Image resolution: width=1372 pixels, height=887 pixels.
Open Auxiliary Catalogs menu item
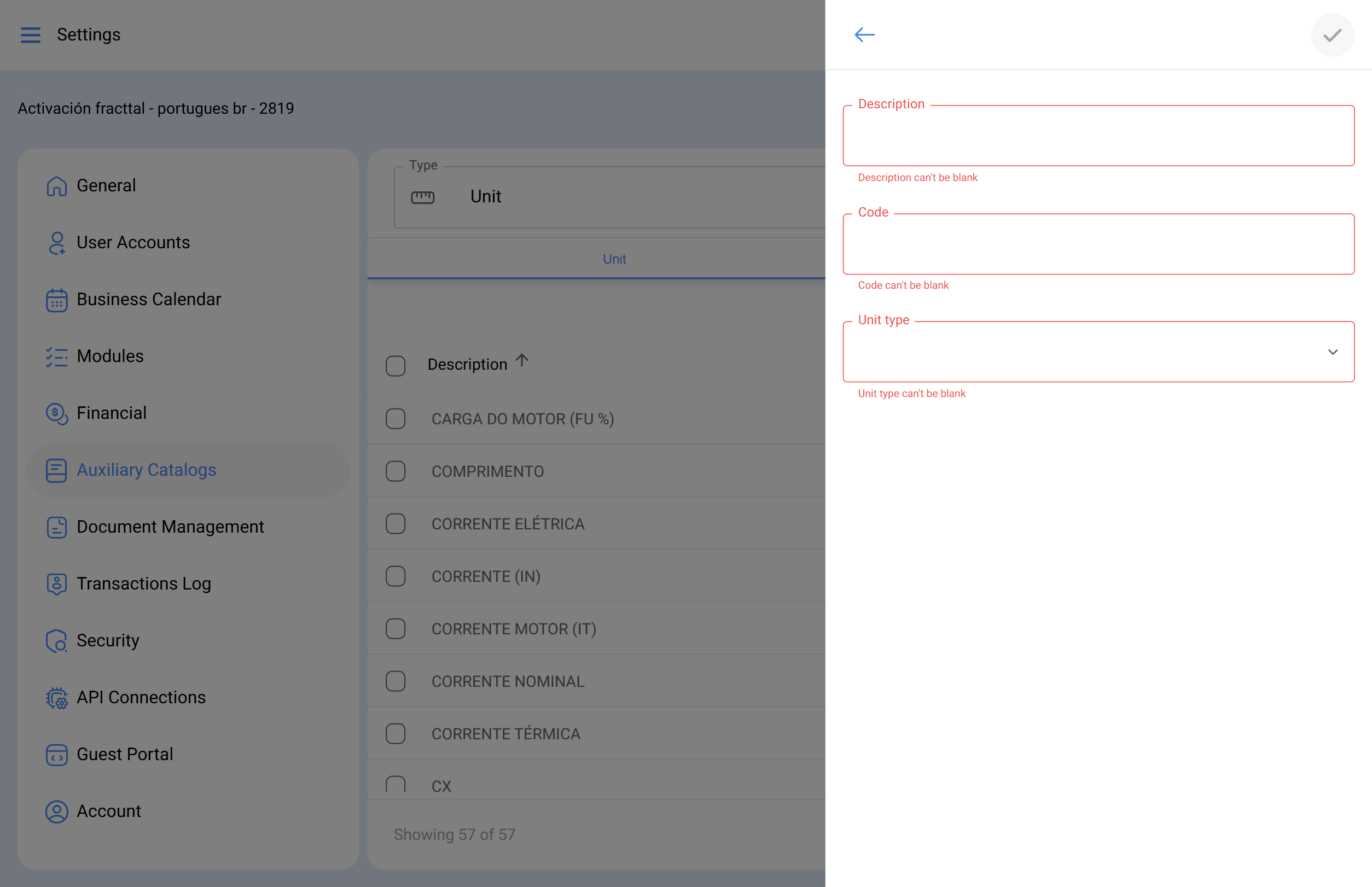tap(147, 470)
